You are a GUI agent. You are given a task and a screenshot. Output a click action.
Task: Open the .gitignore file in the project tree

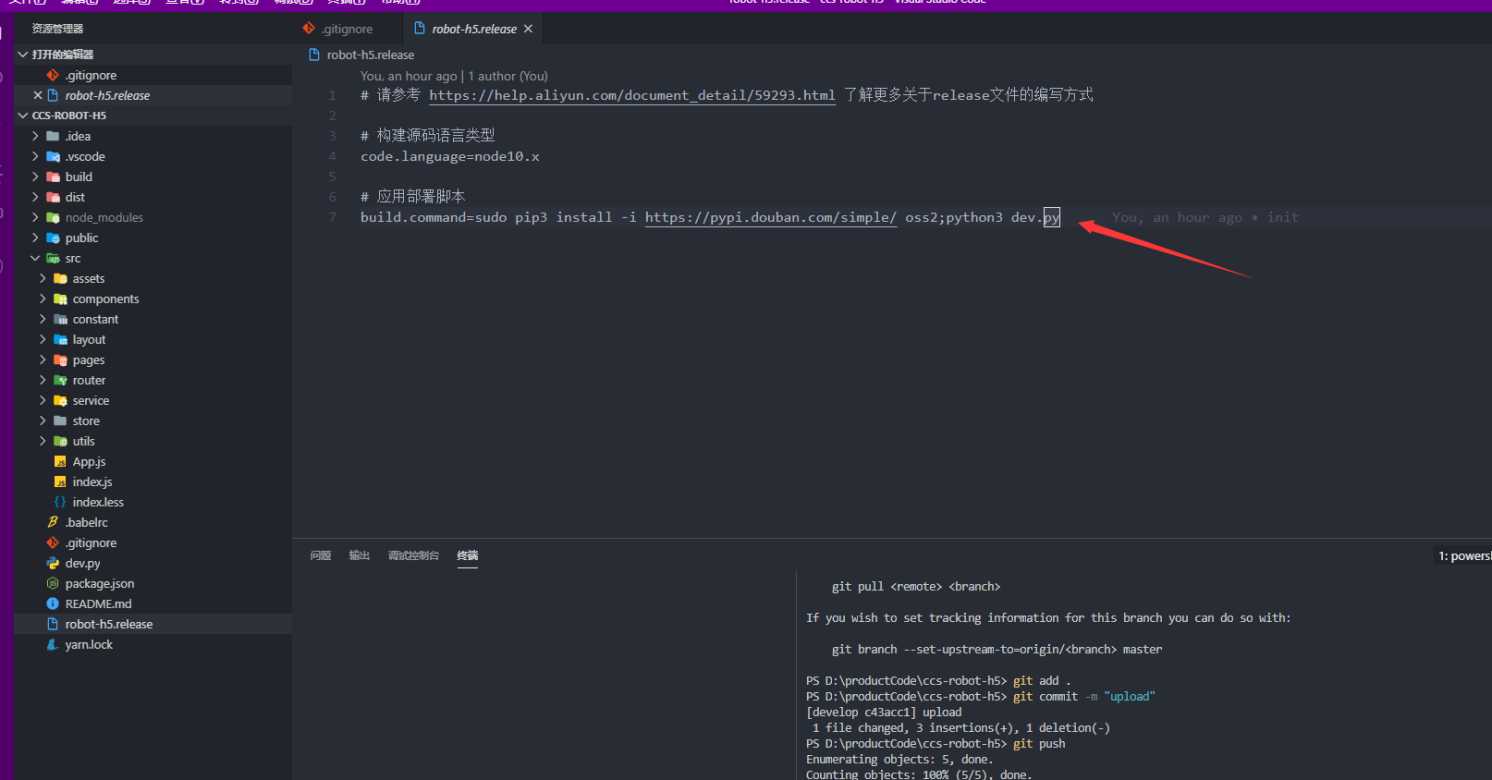[91, 543]
